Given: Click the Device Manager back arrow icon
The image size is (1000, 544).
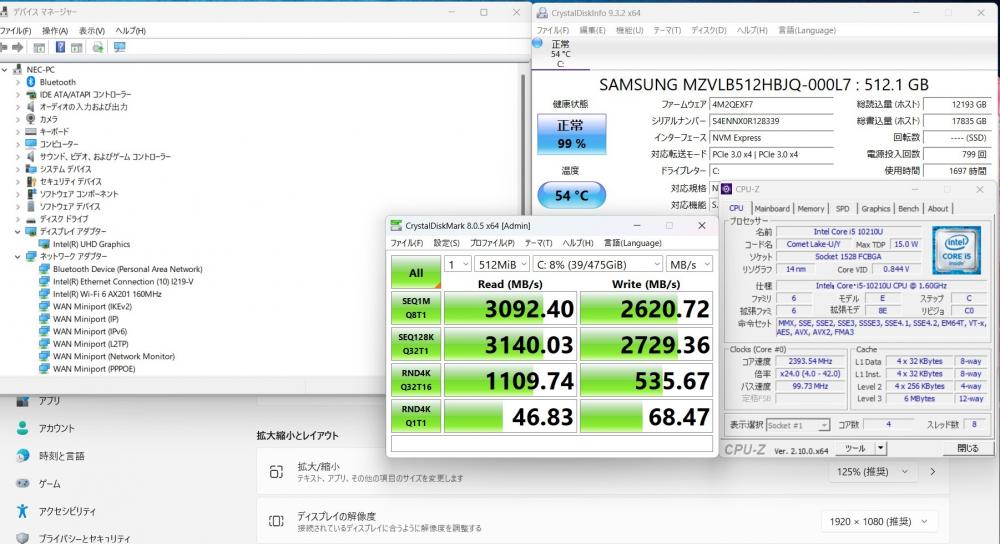Looking at the screenshot, I should pyautogui.click(x=4, y=47).
